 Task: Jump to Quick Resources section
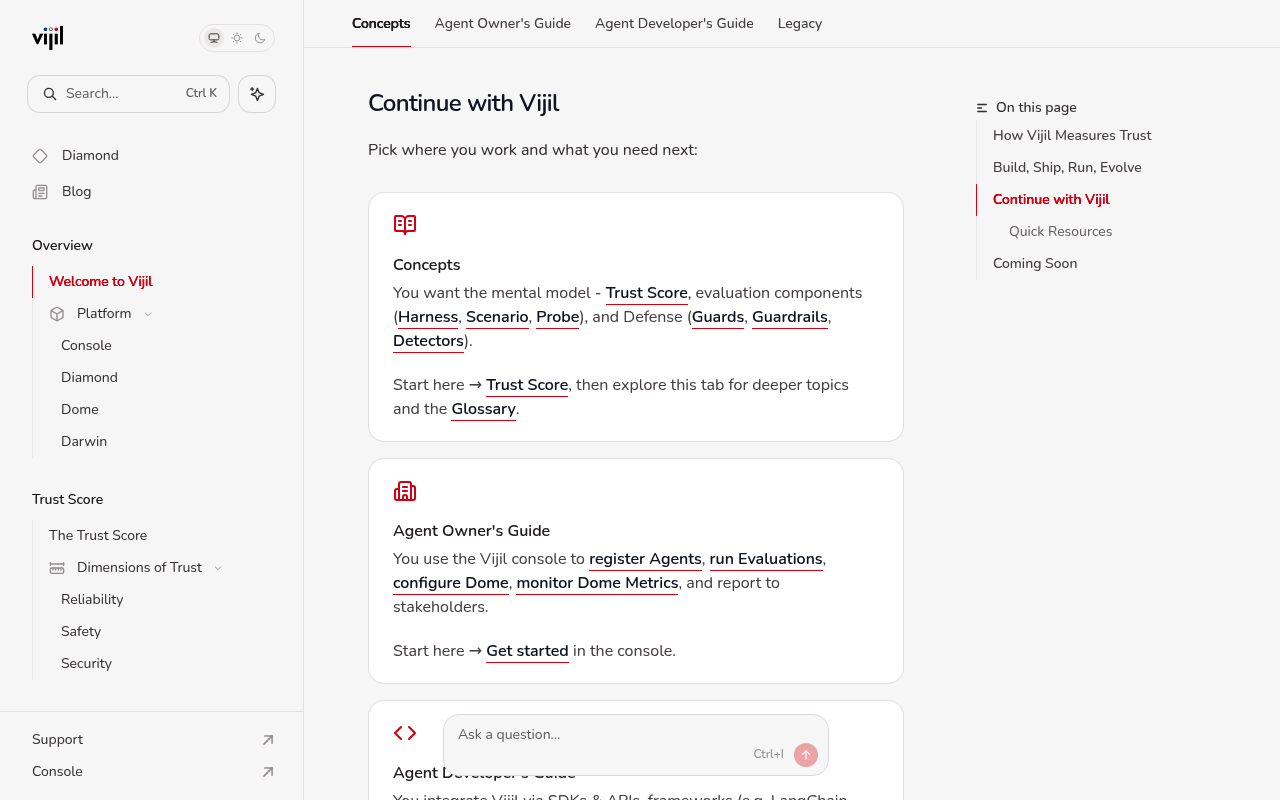coord(1060,232)
